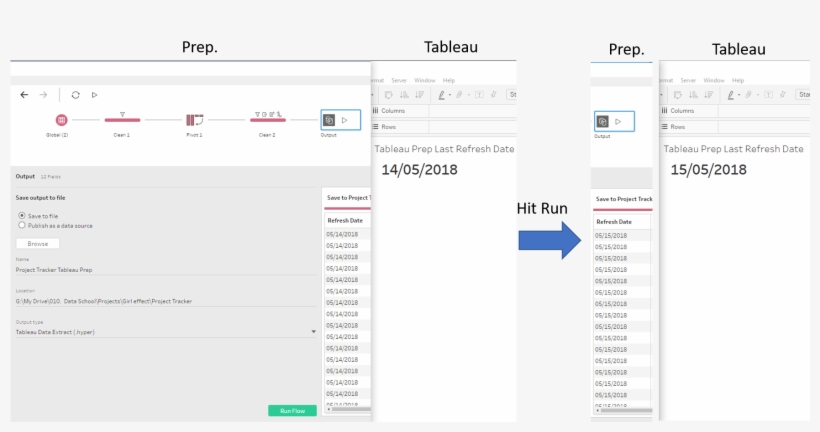
Task: Click sort descending icon in 14/05/2018 Tableau window
Action: [x=419, y=95]
